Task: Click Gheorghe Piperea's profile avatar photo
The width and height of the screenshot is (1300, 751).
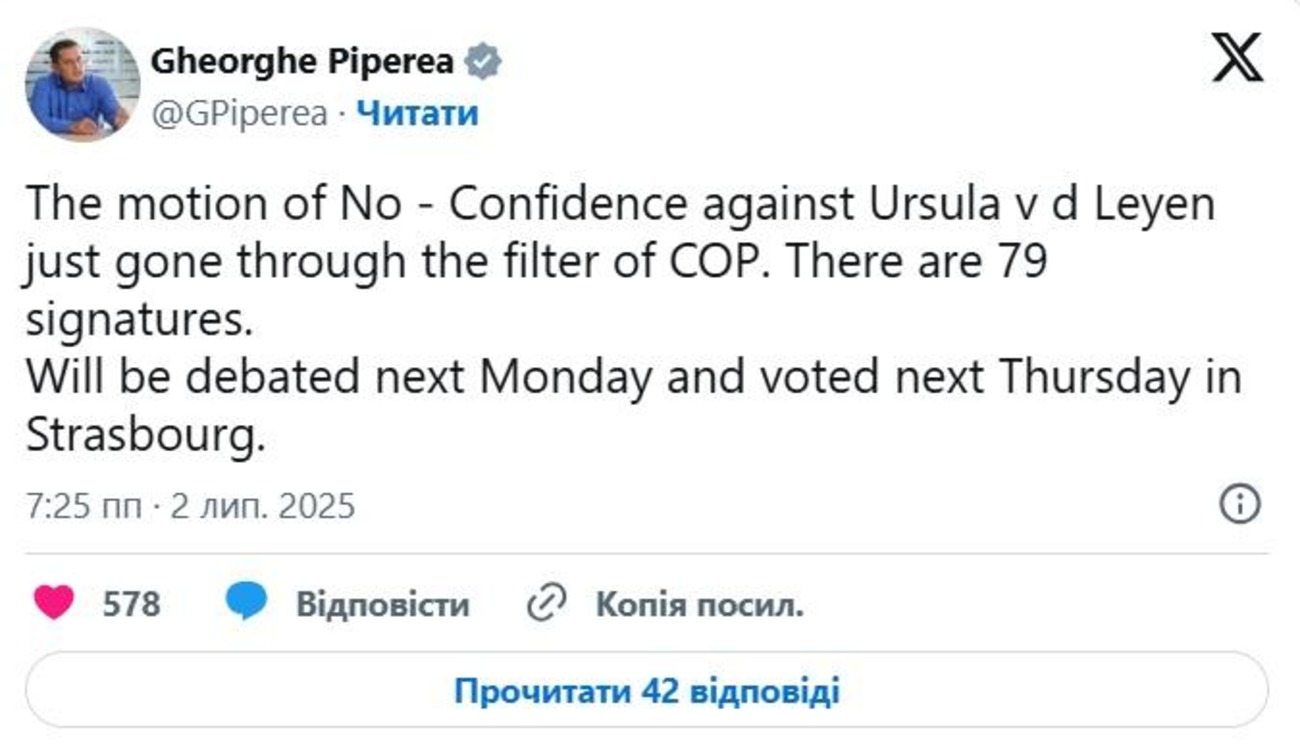Action: click(x=82, y=84)
